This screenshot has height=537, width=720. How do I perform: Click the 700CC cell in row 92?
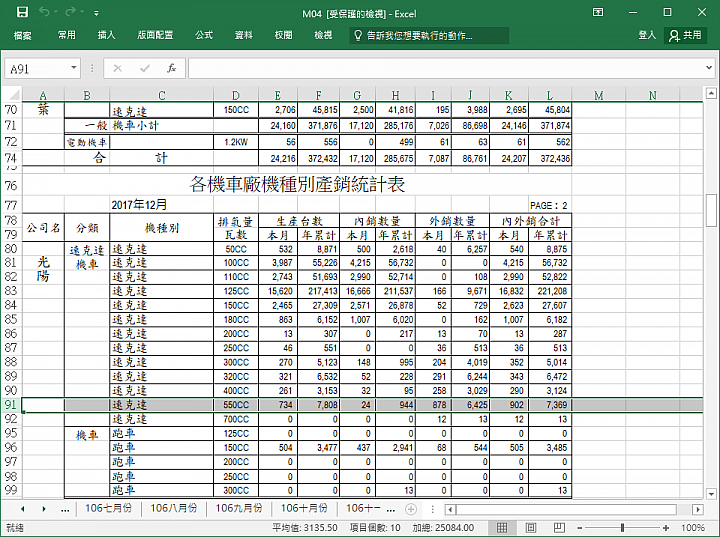236,419
